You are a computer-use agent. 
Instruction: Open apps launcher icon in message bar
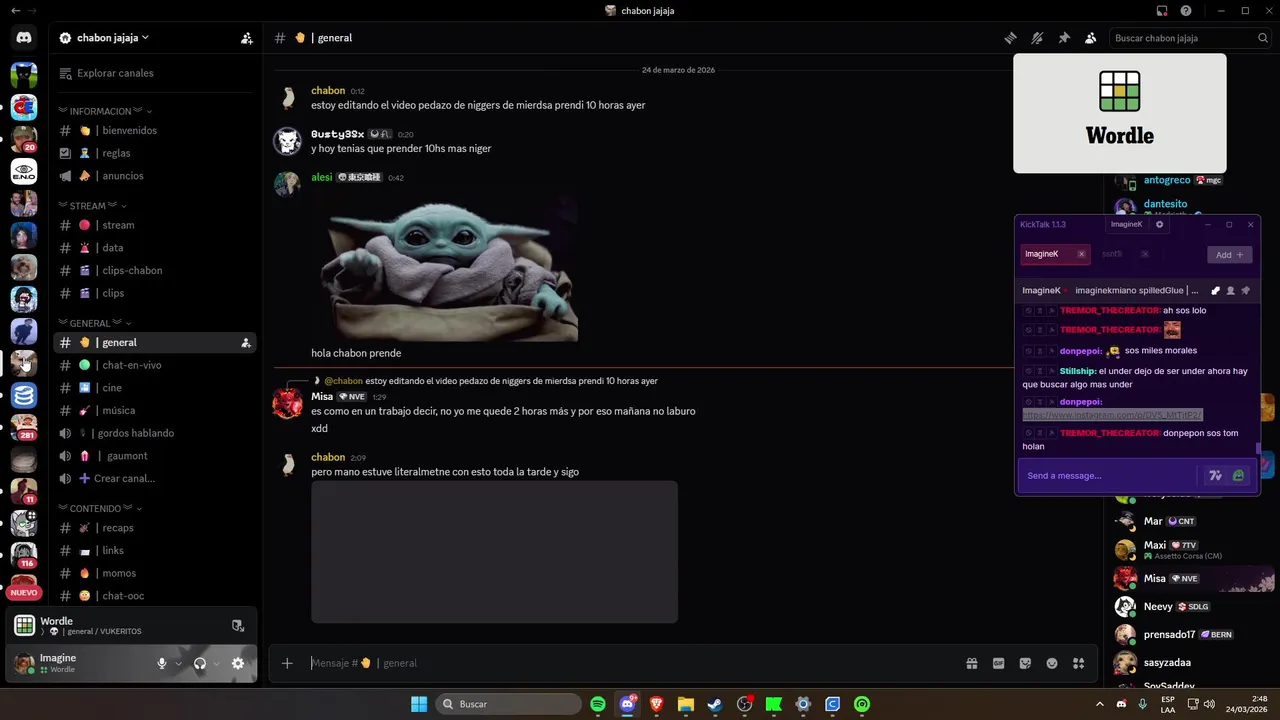[1078, 663]
